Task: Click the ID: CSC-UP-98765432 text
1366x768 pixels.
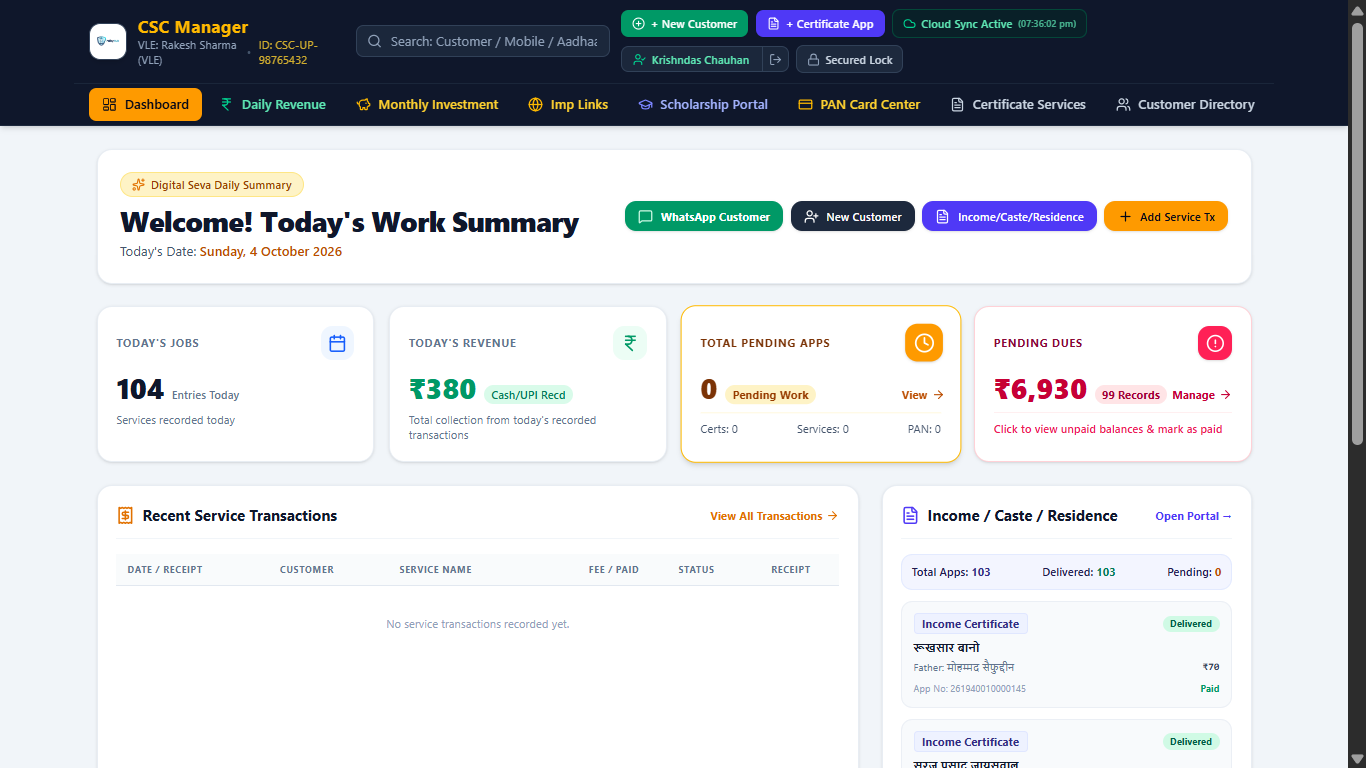Action: coord(289,53)
